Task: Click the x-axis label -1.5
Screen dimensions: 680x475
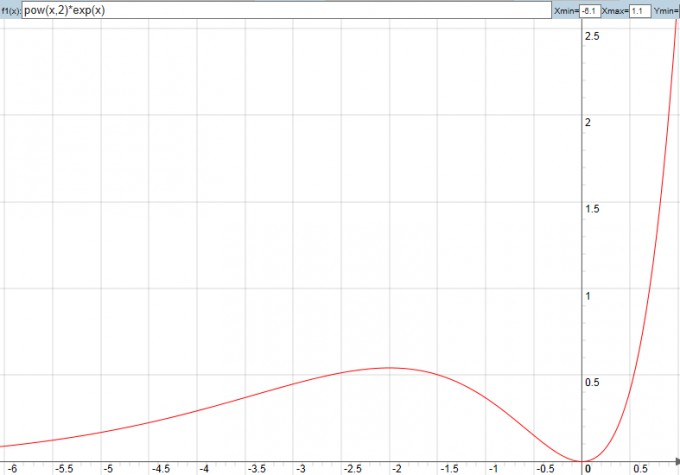Action: click(x=449, y=469)
